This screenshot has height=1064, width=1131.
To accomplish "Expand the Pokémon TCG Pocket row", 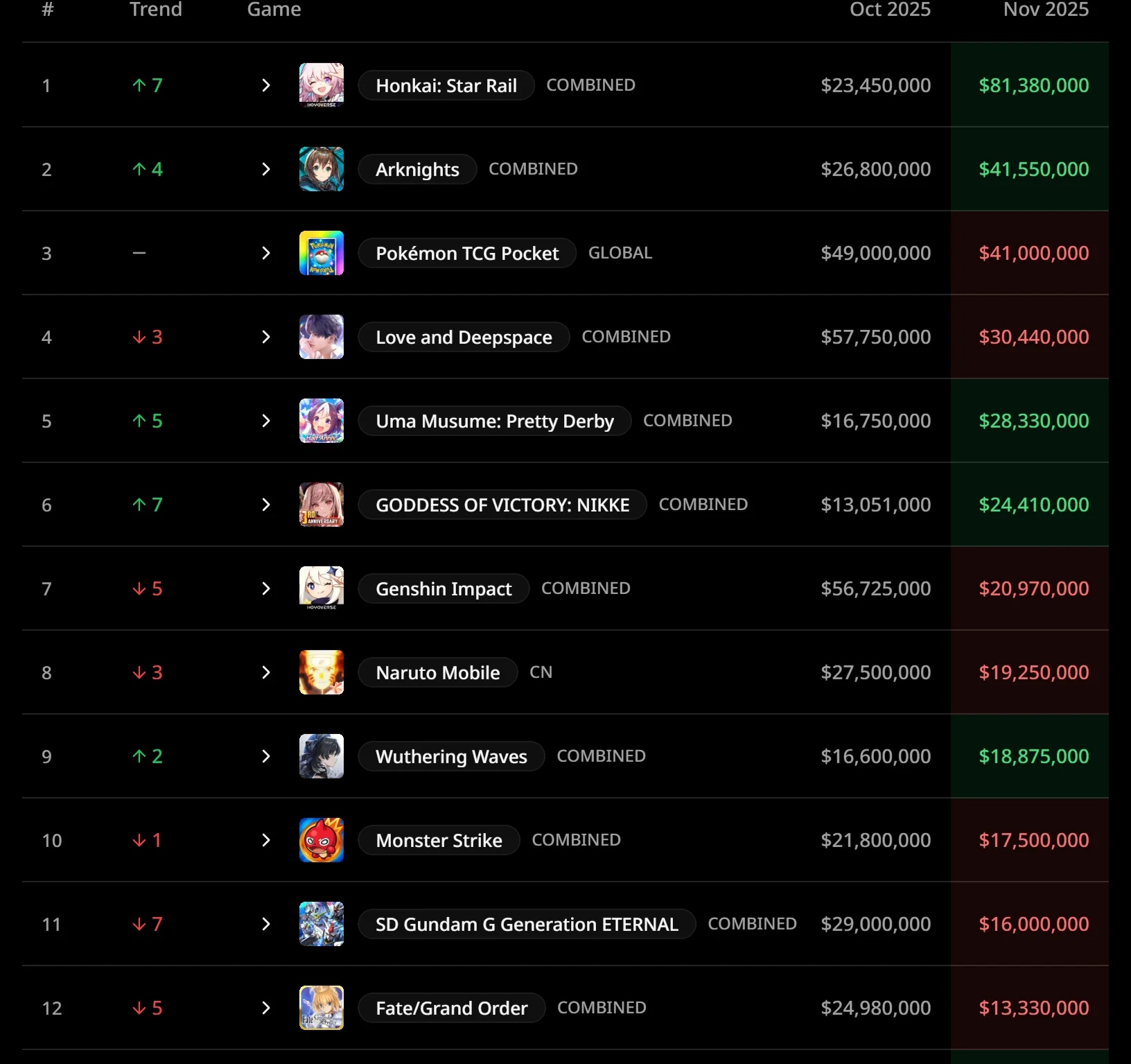I will 266,253.
